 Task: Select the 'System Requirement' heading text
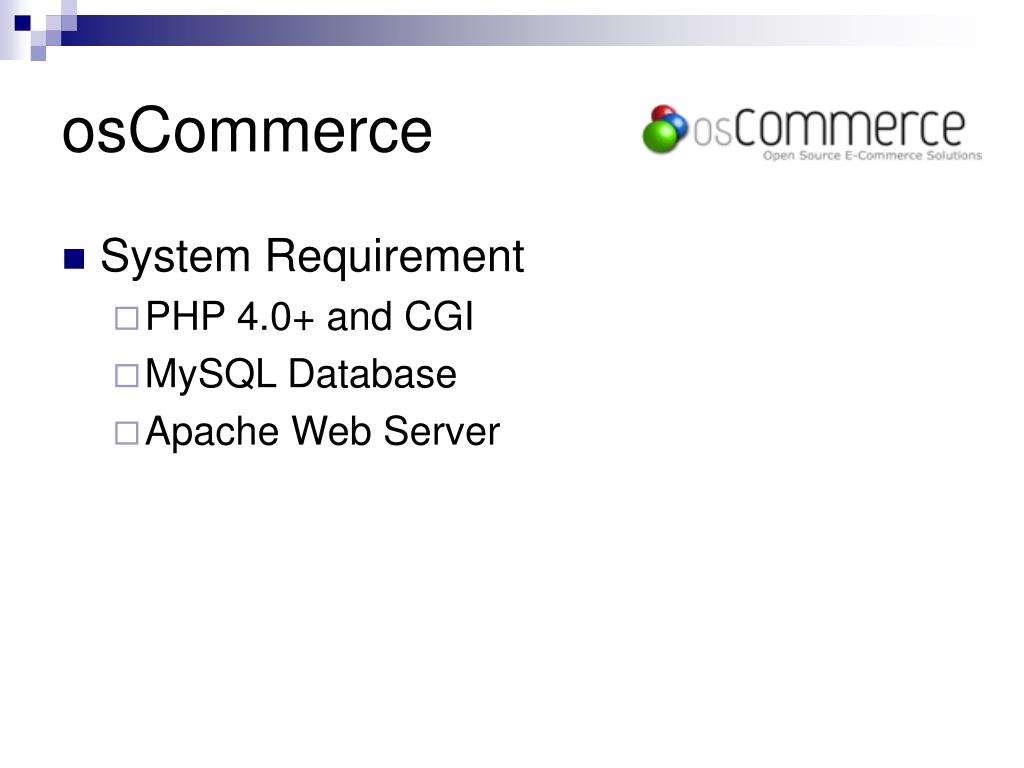pos(312,256)
